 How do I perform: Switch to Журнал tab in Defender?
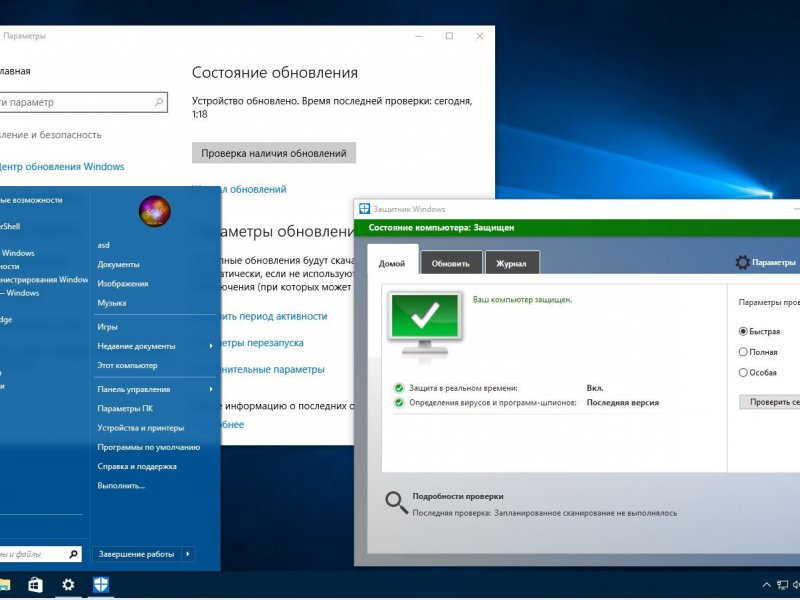click(511, 263)
